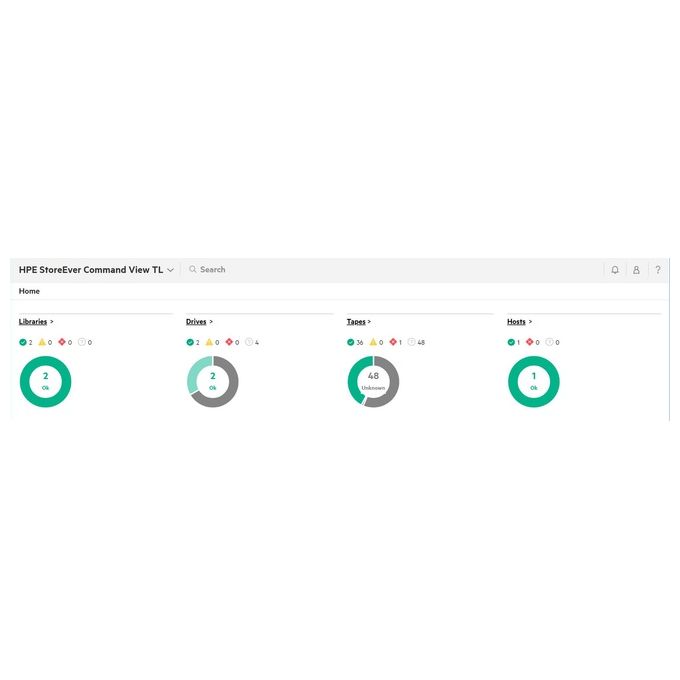Image resolution: width=680 pixels, height=680 pixels.
Task: Click the Hosts OK green check status icon
Action: [x=511, y=342]
